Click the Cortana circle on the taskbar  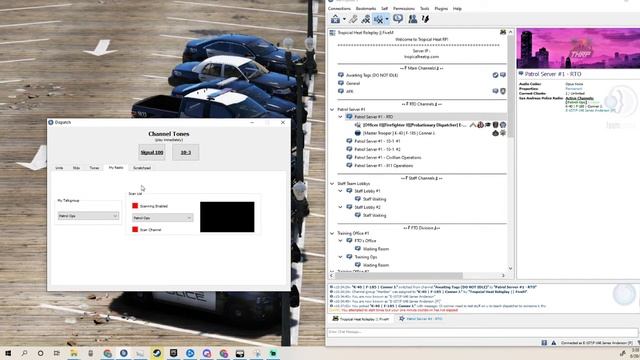pos(40,353)
